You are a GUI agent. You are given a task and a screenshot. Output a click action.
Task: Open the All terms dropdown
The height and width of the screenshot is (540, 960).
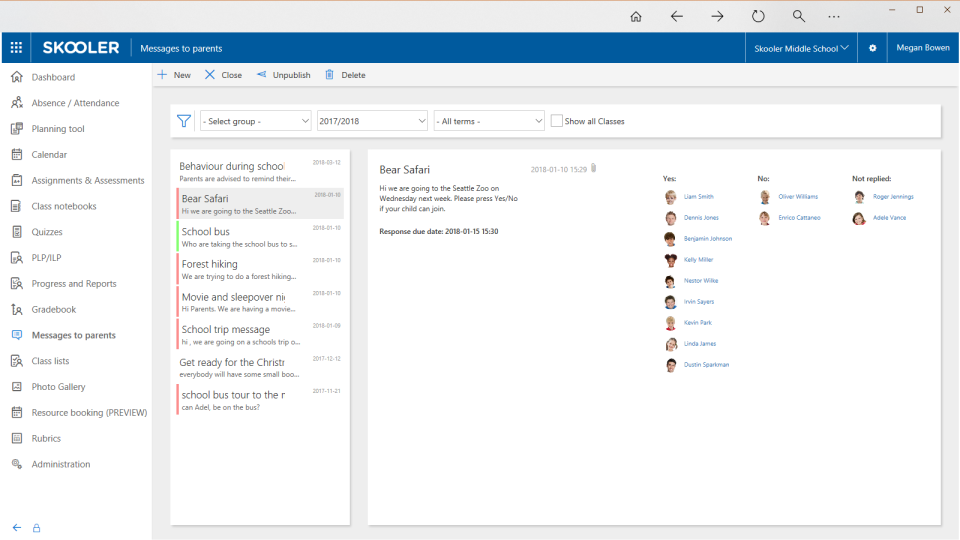click(489, 121)
